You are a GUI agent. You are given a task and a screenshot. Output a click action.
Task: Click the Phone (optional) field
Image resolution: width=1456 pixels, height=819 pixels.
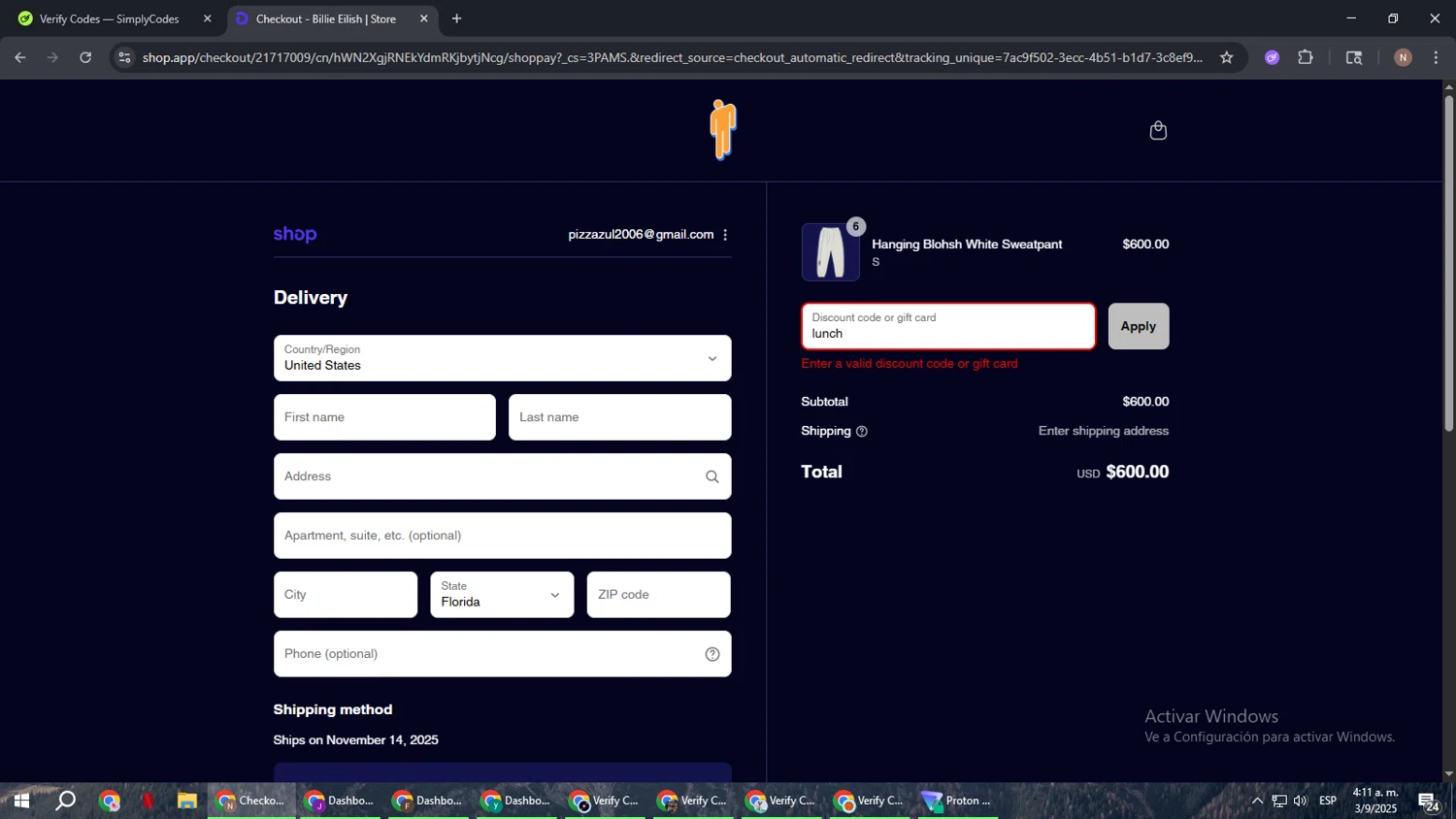[x=502, y=654]
